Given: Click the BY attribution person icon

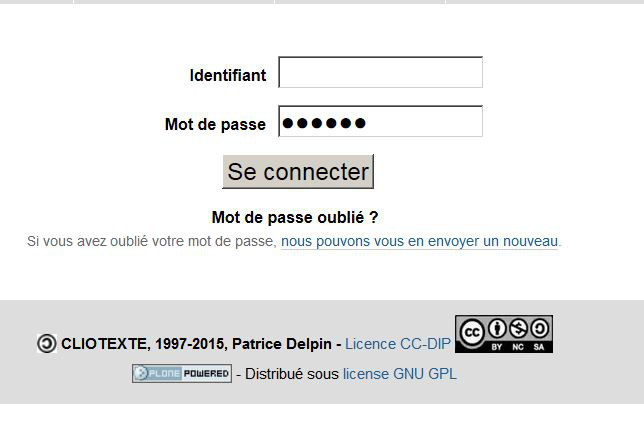Looking at the screenshot, I should click(x=497, y=328).
